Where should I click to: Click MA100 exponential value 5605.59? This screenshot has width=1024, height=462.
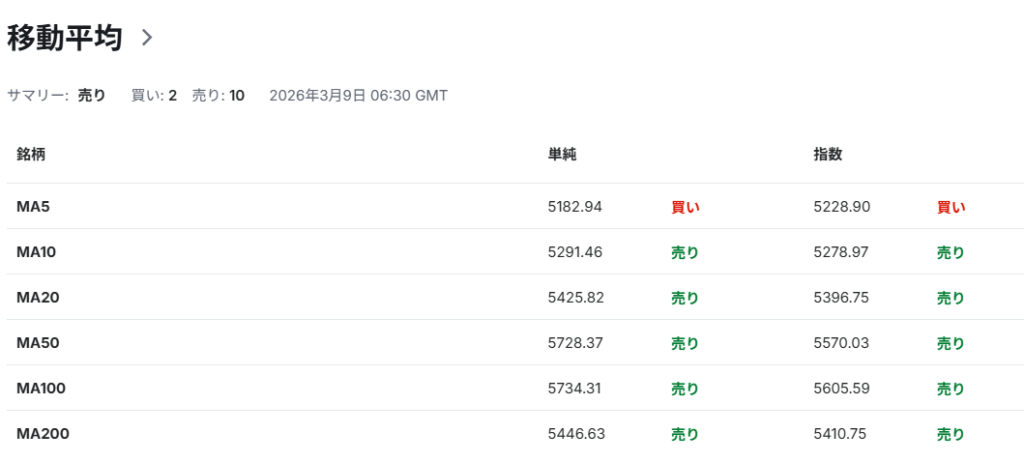(x=842, y=388)
